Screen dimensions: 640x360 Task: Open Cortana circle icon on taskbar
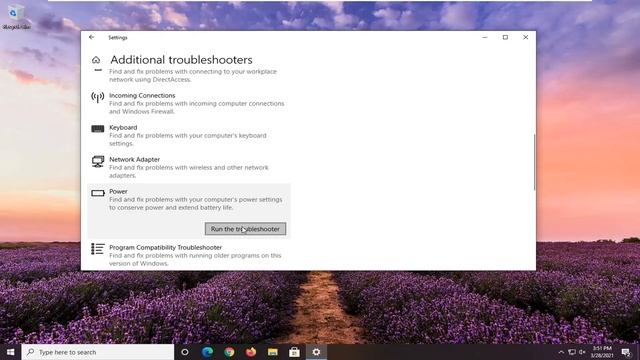[x=185, y=352]
